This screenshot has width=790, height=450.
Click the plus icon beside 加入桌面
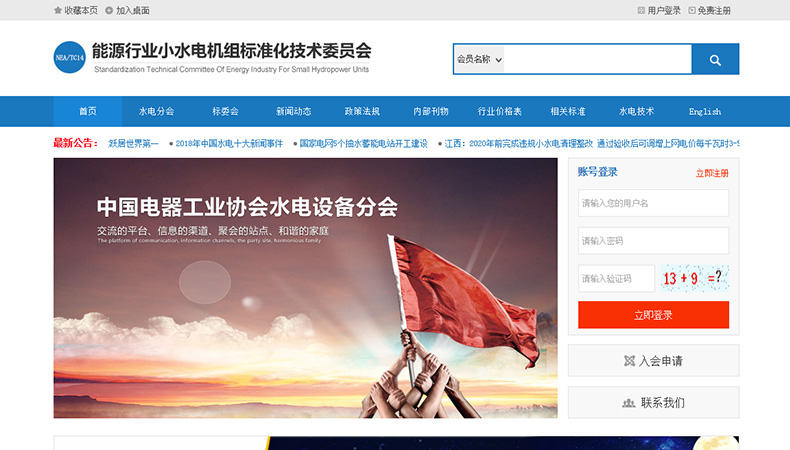coord(109,10)
